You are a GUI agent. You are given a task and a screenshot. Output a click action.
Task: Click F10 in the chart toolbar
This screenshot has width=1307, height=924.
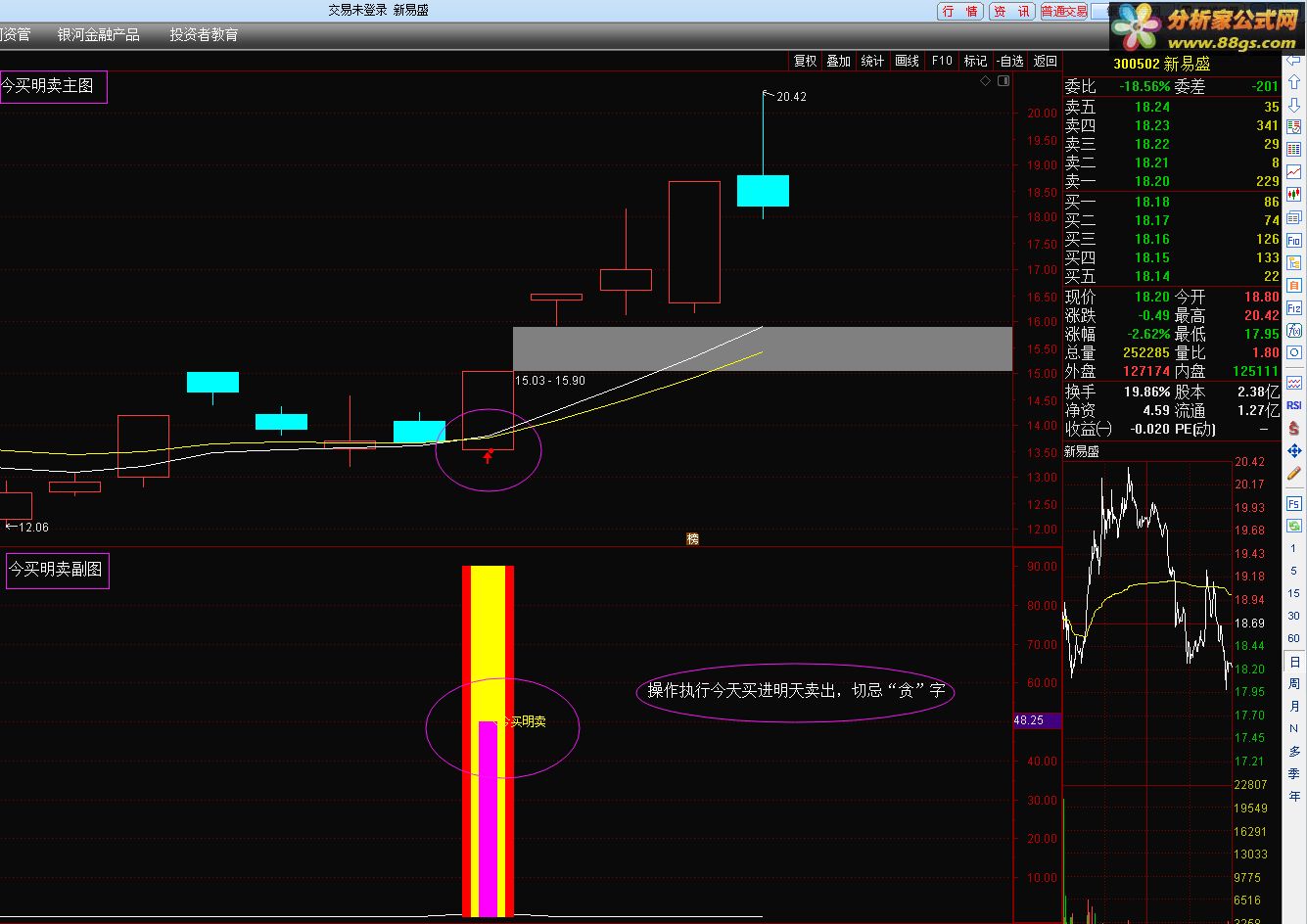942,61
